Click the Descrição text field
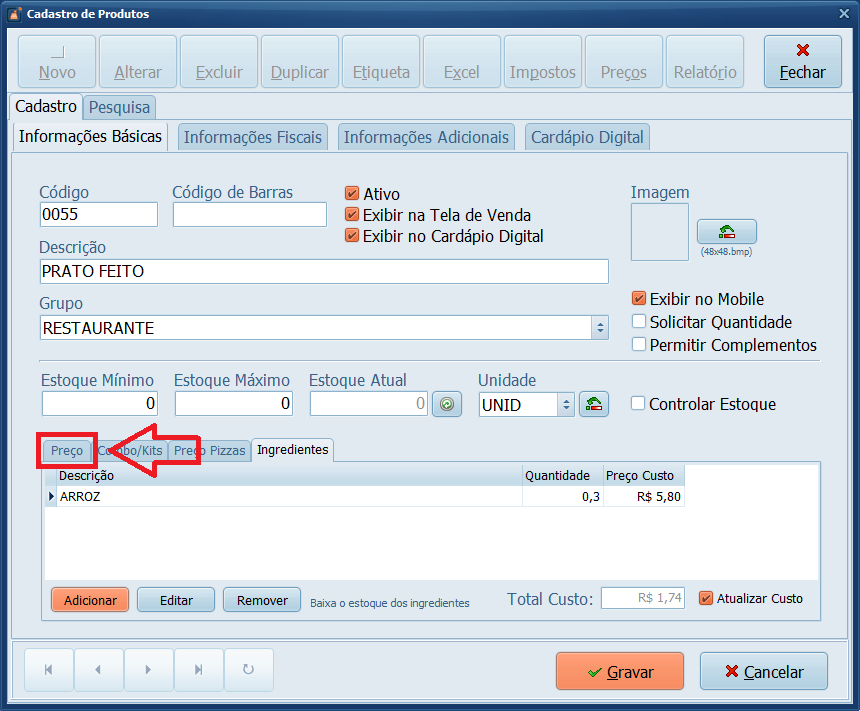The image size is (860, 711). (324, 272)
